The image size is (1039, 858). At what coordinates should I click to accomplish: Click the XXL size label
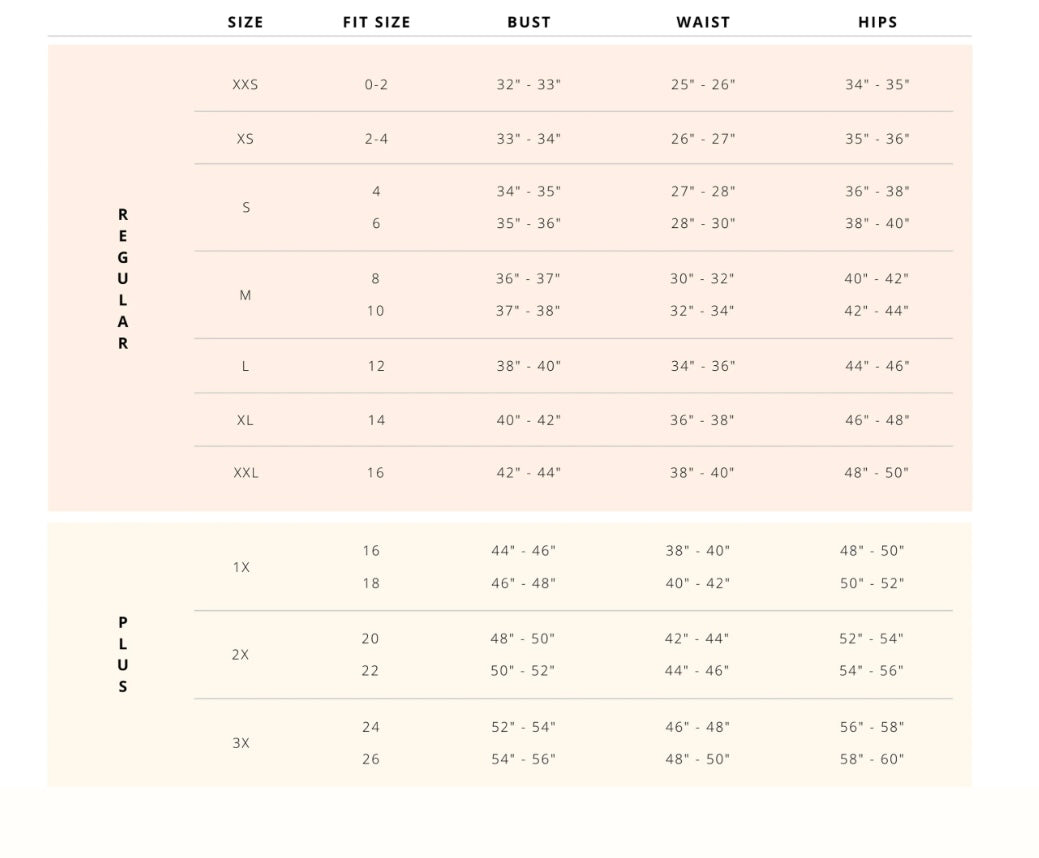pyautogui.click(x=246, y=473)
